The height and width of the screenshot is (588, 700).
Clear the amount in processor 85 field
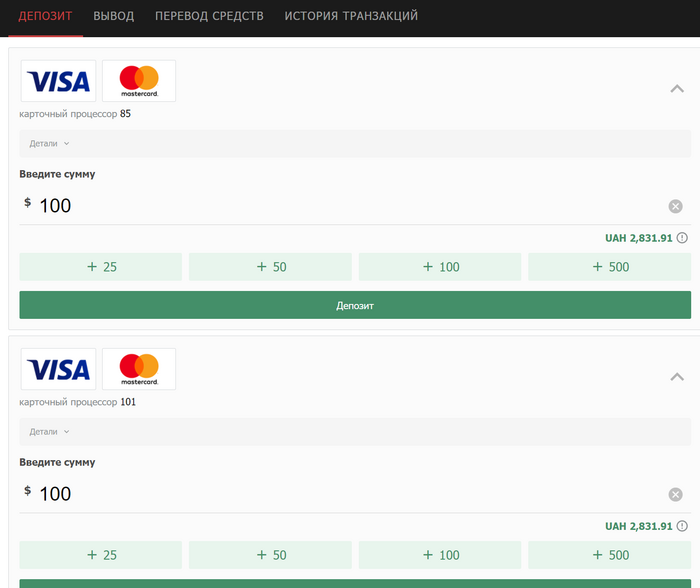pos(675,206)
